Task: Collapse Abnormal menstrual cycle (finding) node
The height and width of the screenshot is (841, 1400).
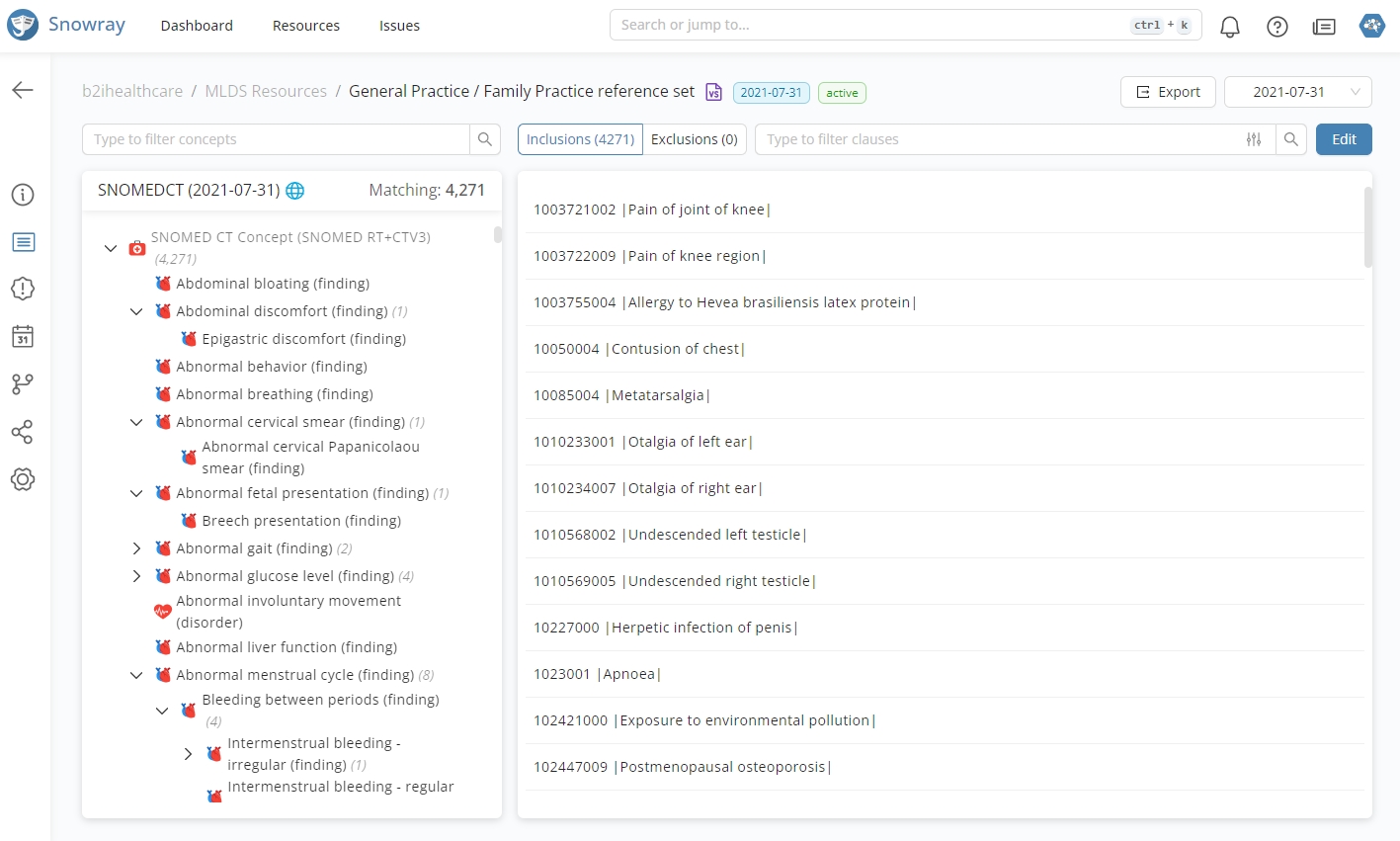Action: coord(137,675)
